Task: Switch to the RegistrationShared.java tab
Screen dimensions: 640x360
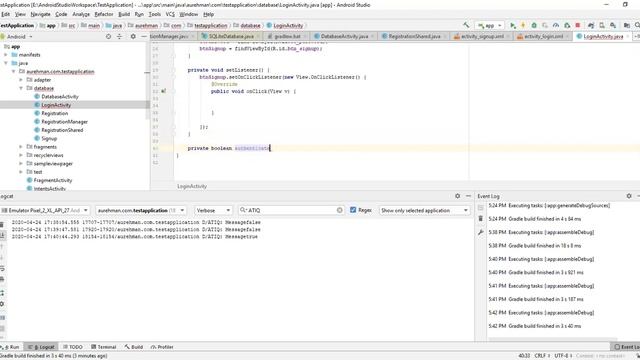Action: pos(414,36)
